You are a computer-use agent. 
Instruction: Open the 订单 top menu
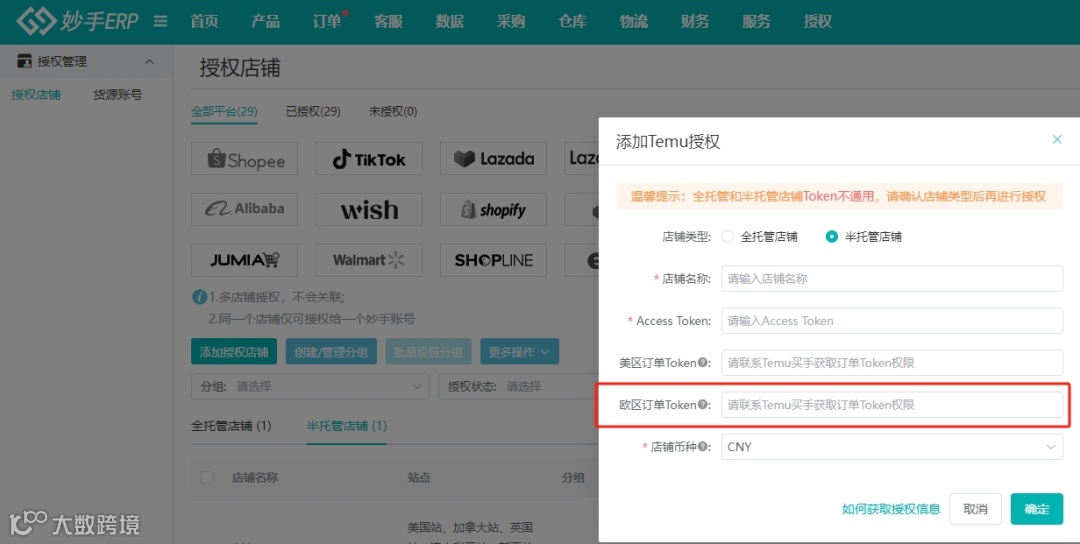tap(327, 21)
